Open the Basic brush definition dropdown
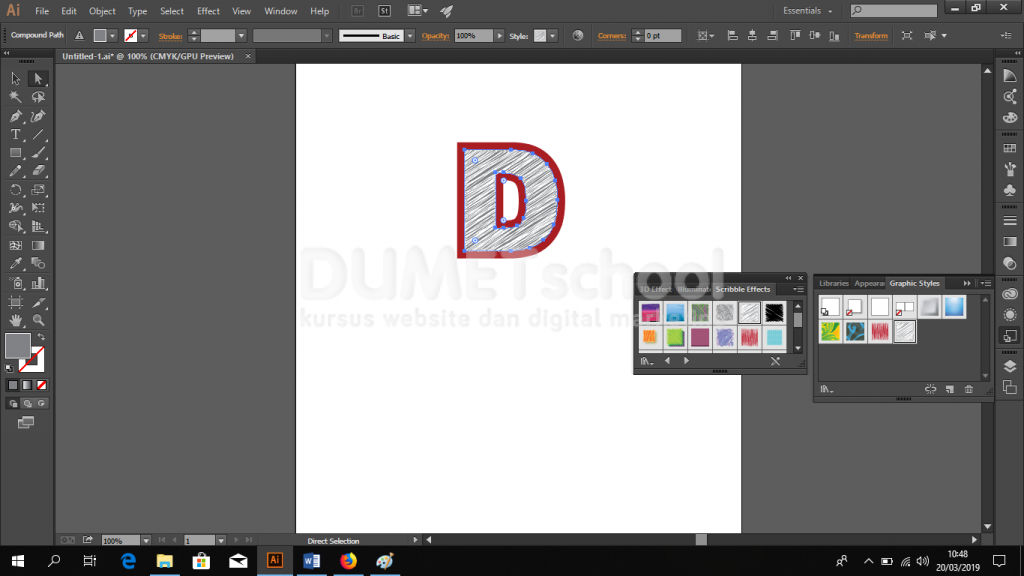 pyautogui.click(x=410, y=36)
